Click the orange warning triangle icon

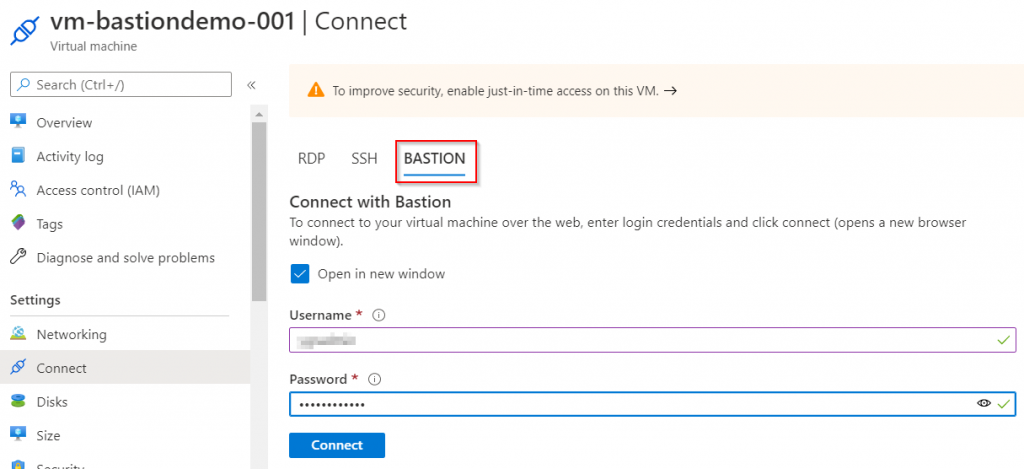pos(316,90)
